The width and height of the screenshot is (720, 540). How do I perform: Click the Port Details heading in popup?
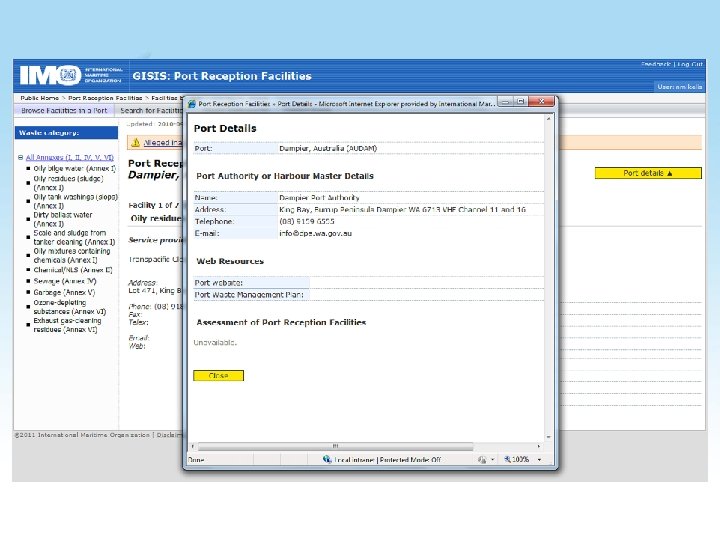225,129
